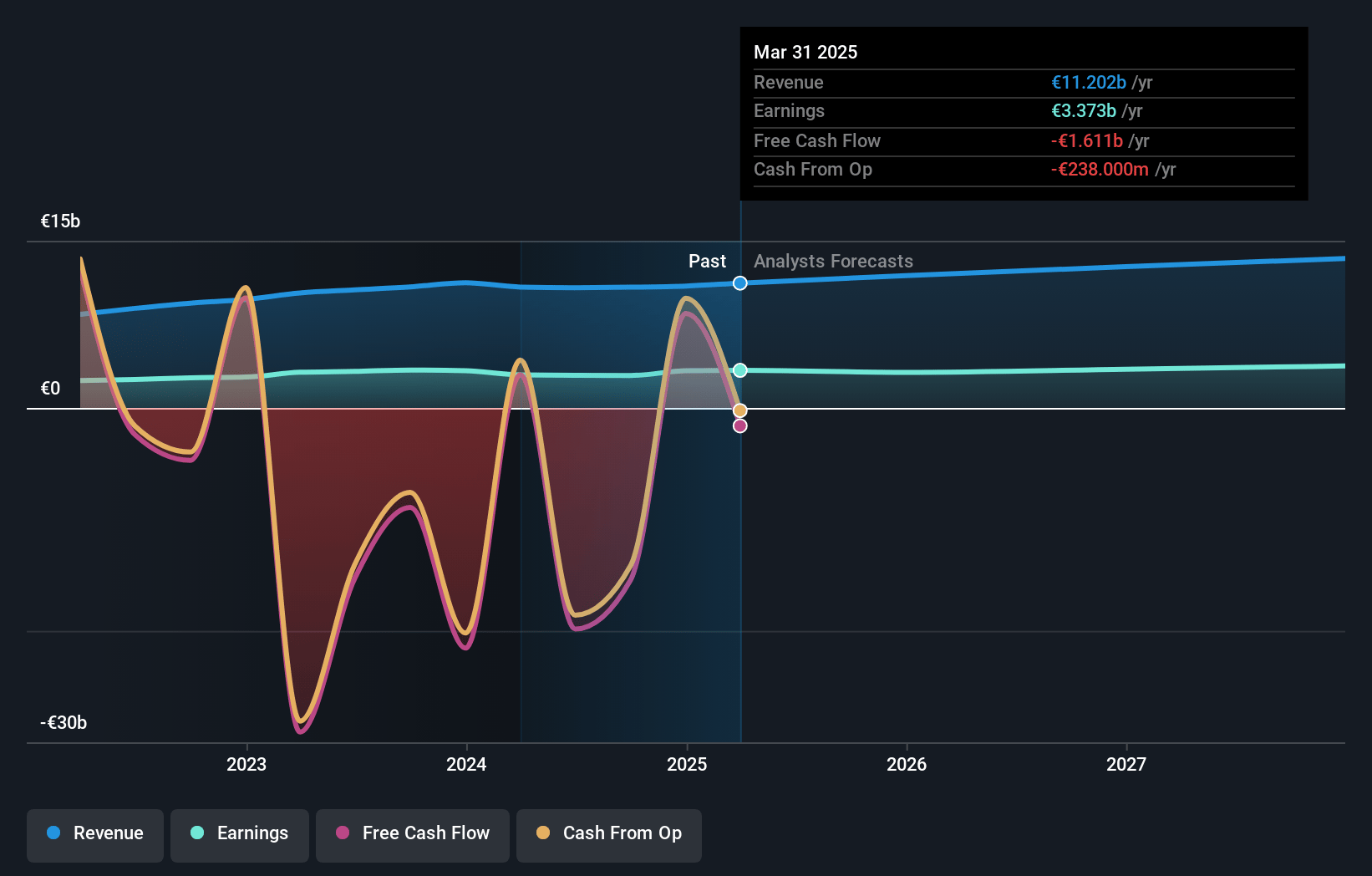Click the -€238.000m cash from op value

[1100, 170]
